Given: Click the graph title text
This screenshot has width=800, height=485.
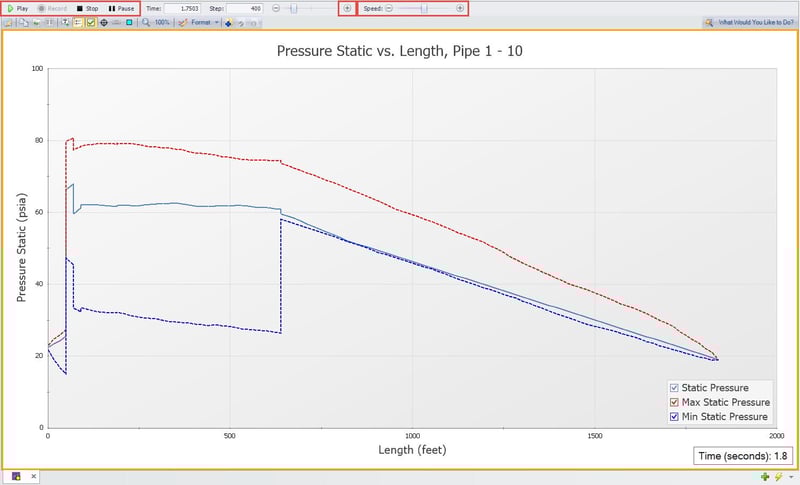Looking at the screenshot, I should point(399,50).
